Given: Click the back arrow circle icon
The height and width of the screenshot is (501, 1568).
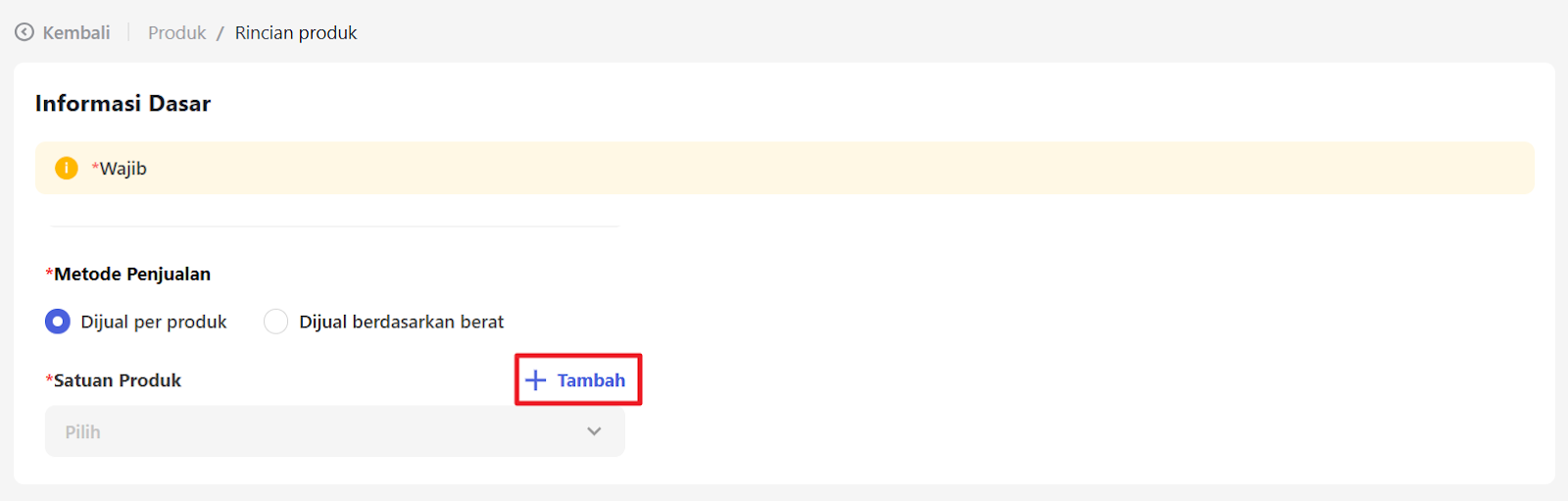Looking at the screenshot, I should pyautogui.click(x=24, y=32).
